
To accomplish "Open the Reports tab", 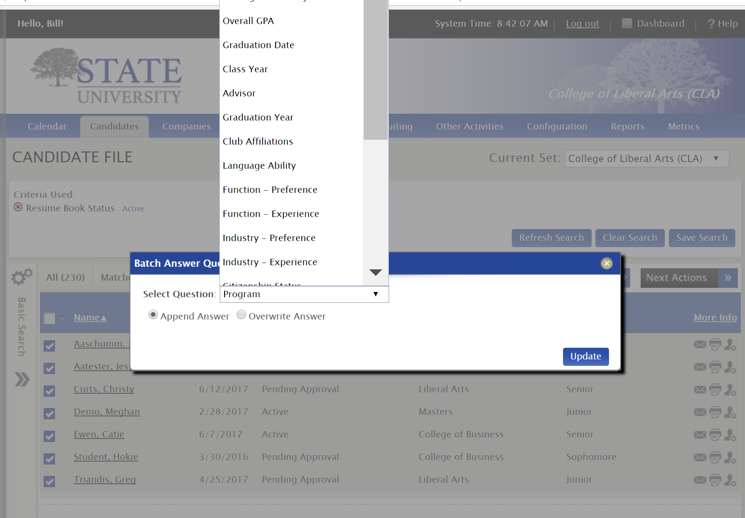I will (x=628, y=127).
